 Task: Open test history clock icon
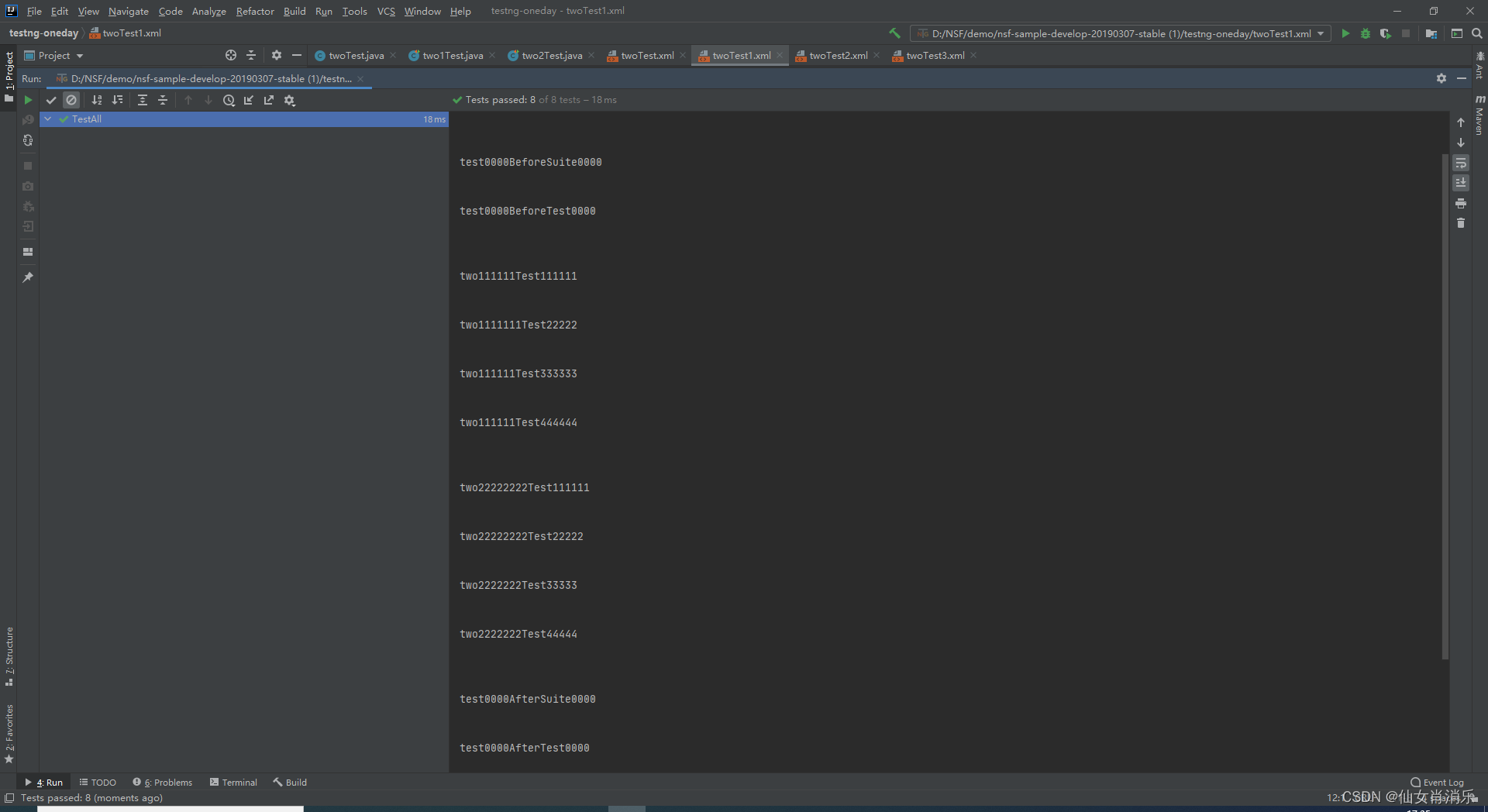229,100
